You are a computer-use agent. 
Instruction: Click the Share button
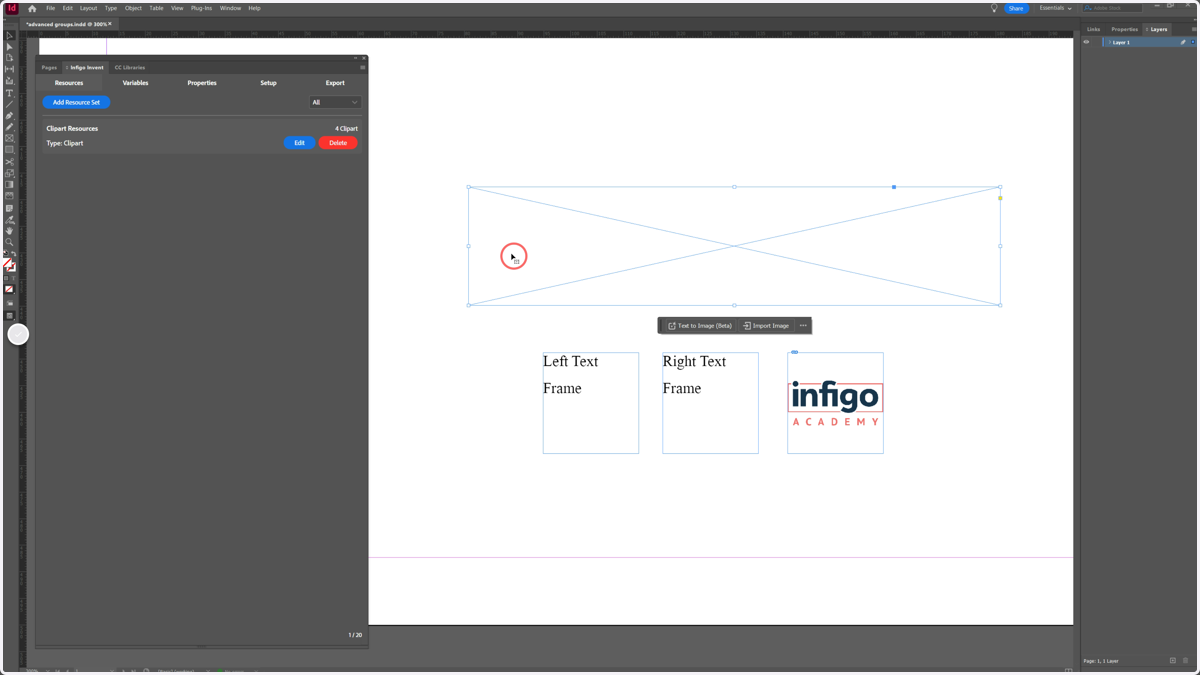1016,8
